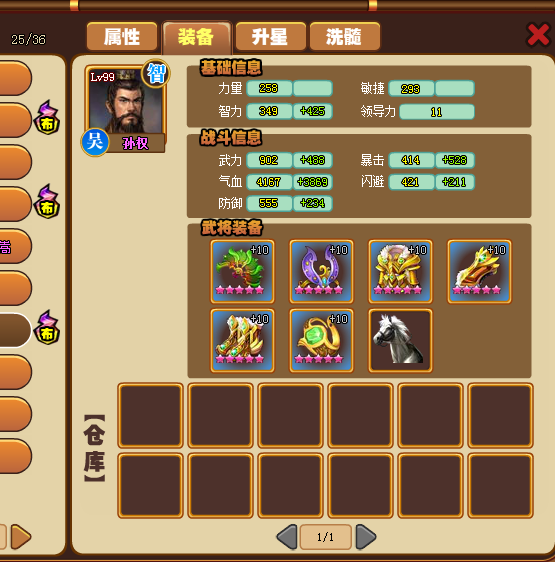The height and width of the screenshot is (562, 555).
Task: Click the first empty warehouse slot
Action: (x=150, y=415)
